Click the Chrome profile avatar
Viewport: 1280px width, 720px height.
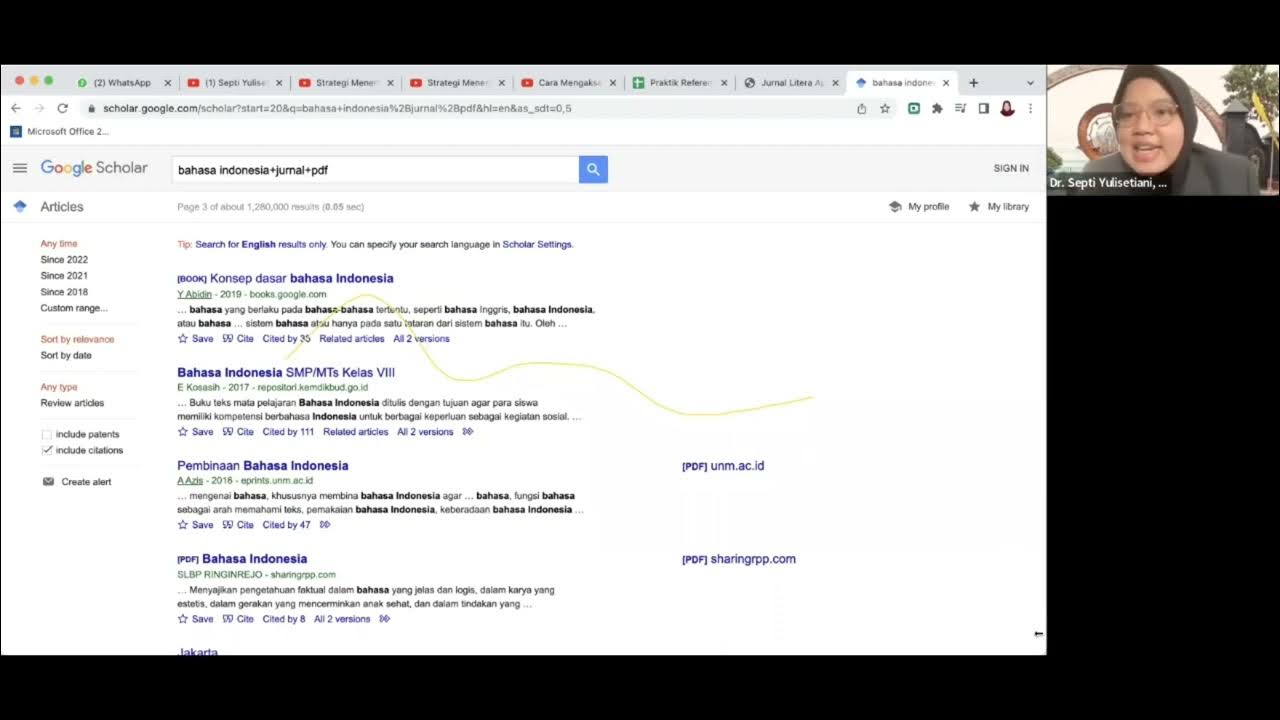point(1007,108)
